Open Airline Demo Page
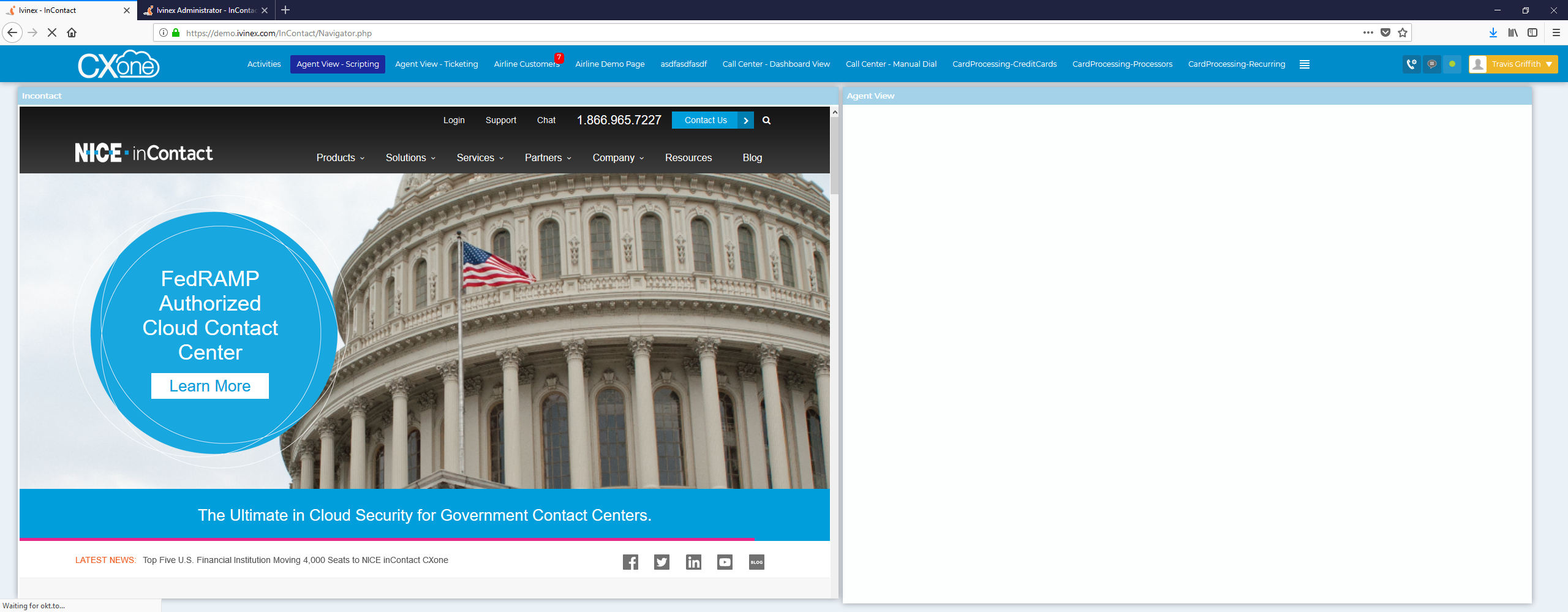1568x612 pixels. point(609,64)
